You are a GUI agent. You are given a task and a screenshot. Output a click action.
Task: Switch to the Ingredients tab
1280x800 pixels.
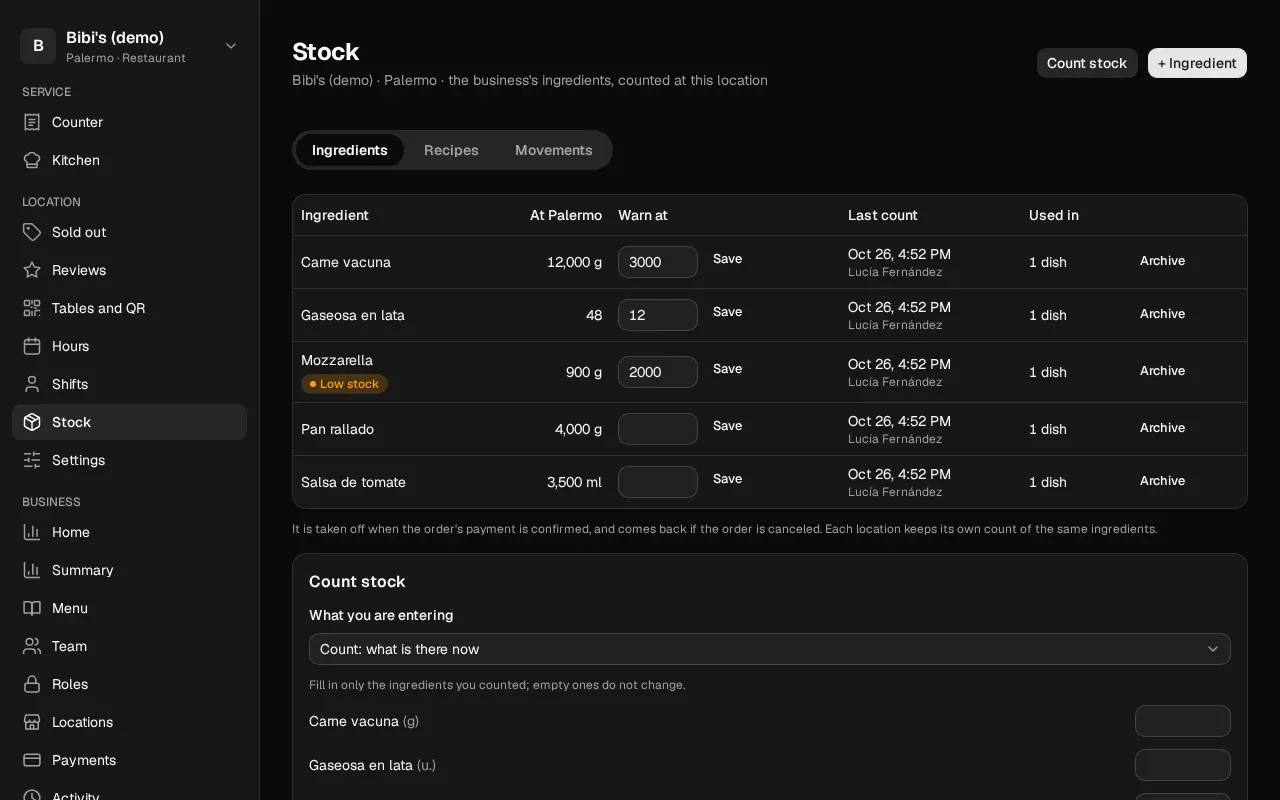(350, 150)
